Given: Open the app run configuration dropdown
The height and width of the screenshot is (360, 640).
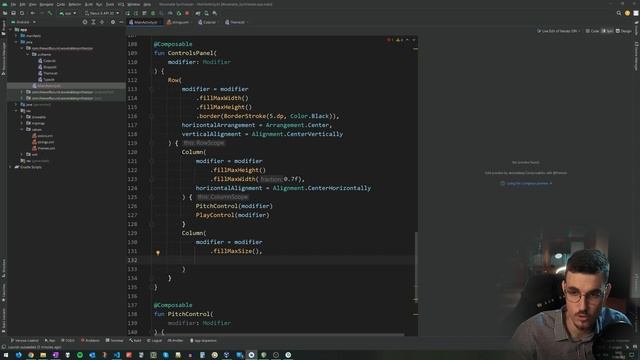Looking at the screenshot, I should pos(68,13).
